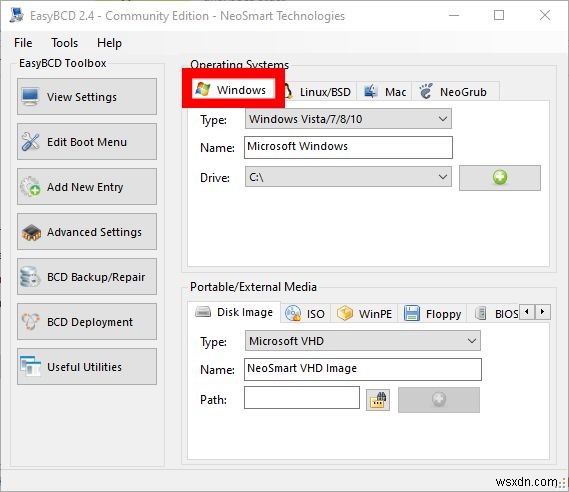The width and height of the screenshot is (569, 492).
Task: Click the box icon on WinPE tab
Action: click(344, 313)
